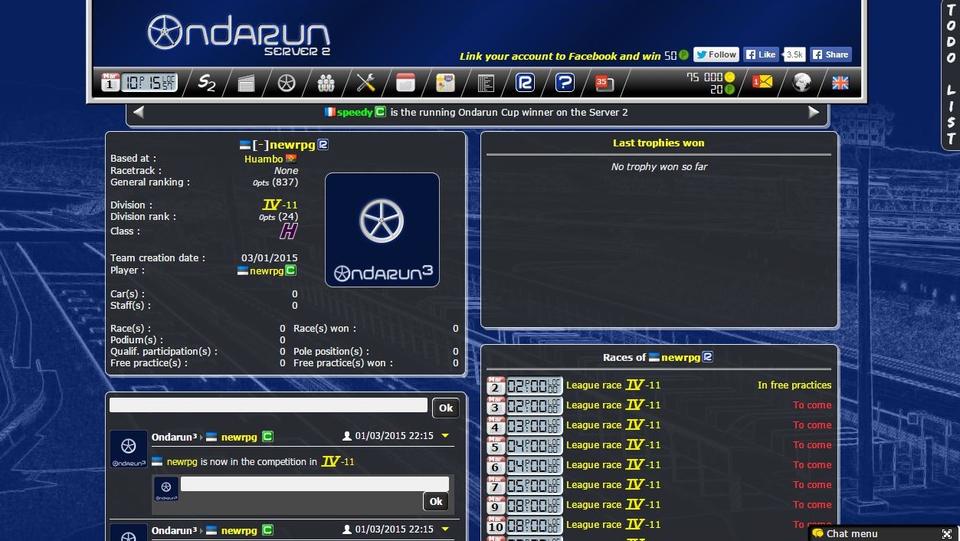960x541 pixels.
Task: Click the message input field above the wall
Action: click(x=268, y=405)
